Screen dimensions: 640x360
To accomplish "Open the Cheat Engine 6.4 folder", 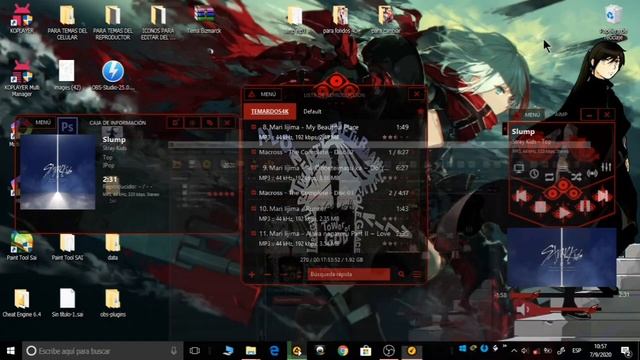I will (x=22, y=302).
